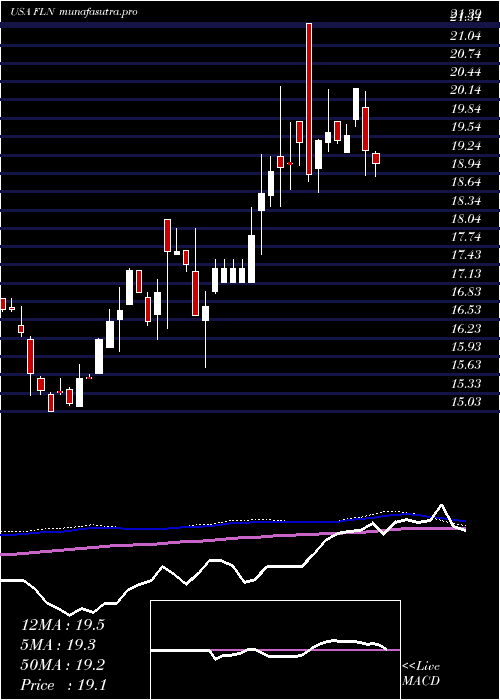Click the last red candlestick near 19.24
500x700 pixels.
tap(376, 158)
